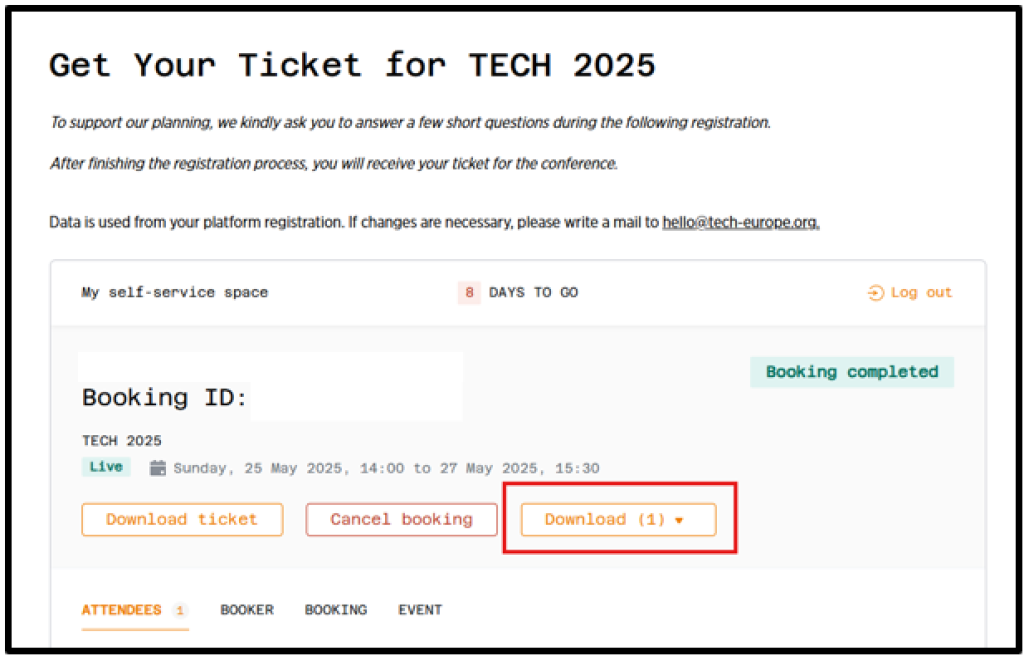This screenshot has height=655, width=1024.
Task: Click the green Live status badge
Action: point(106,467)
